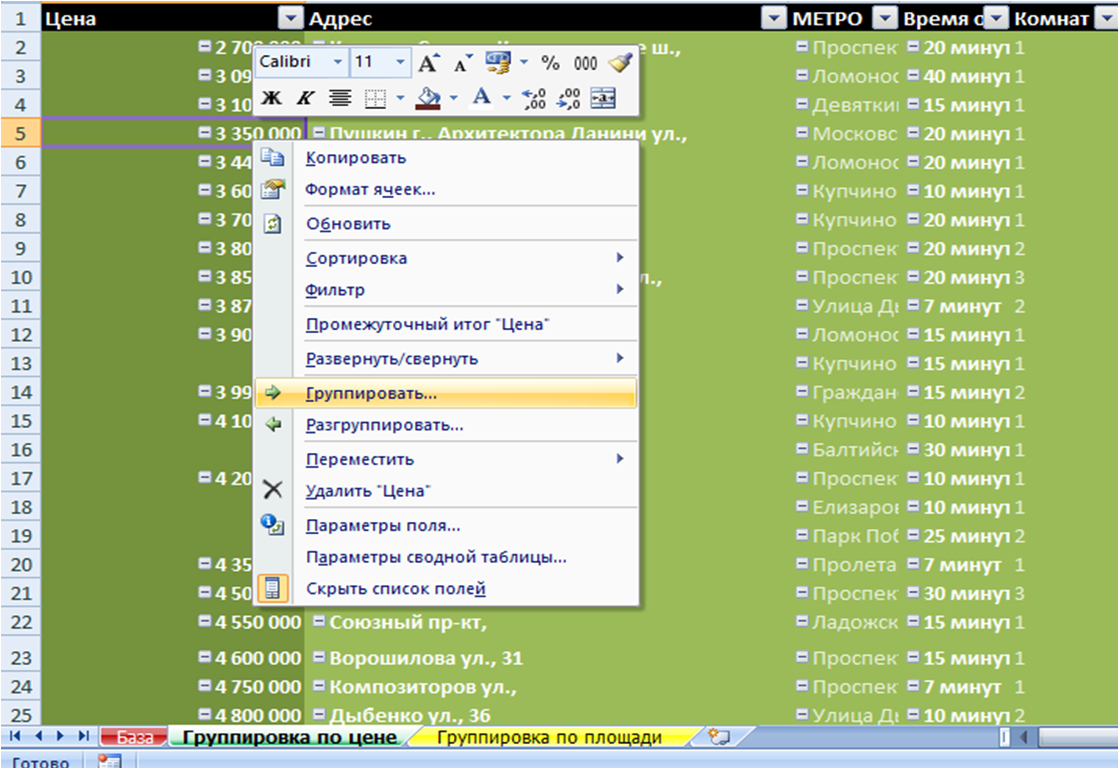Toggle bold formatting in mini toolbar
This screenshot has width=1119, height=769.
tap(271, 97)
